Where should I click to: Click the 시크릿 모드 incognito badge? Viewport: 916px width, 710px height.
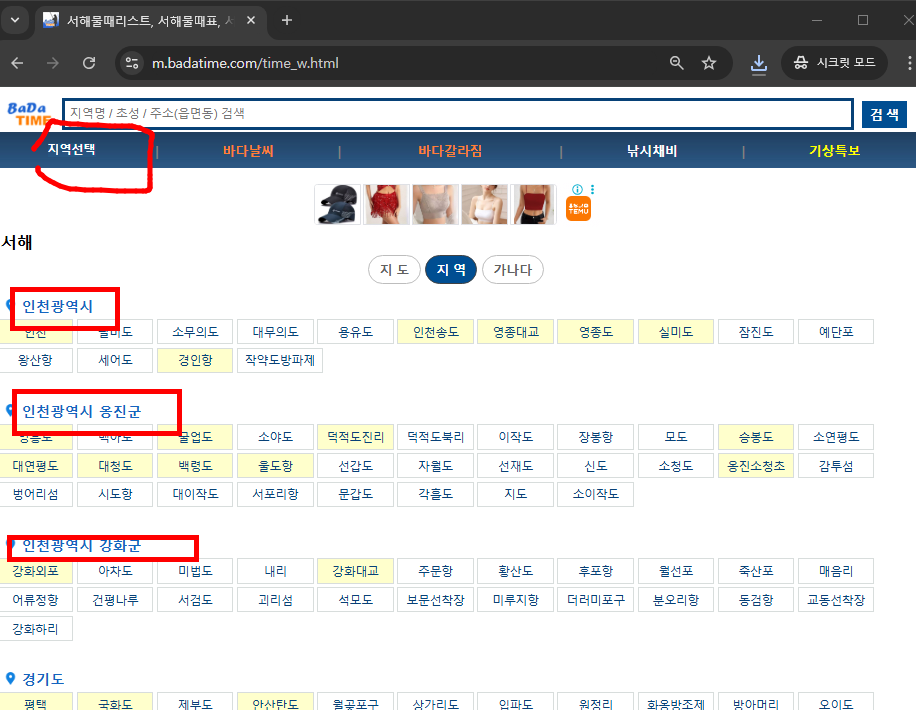(x=835, y=62)
